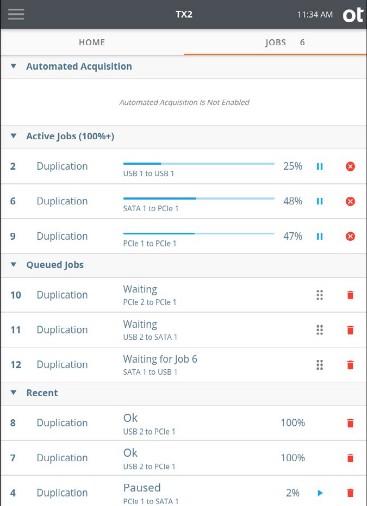Click the Ok status of job 8
Viewport: 367px width, 506px height.
click(130, 418)
